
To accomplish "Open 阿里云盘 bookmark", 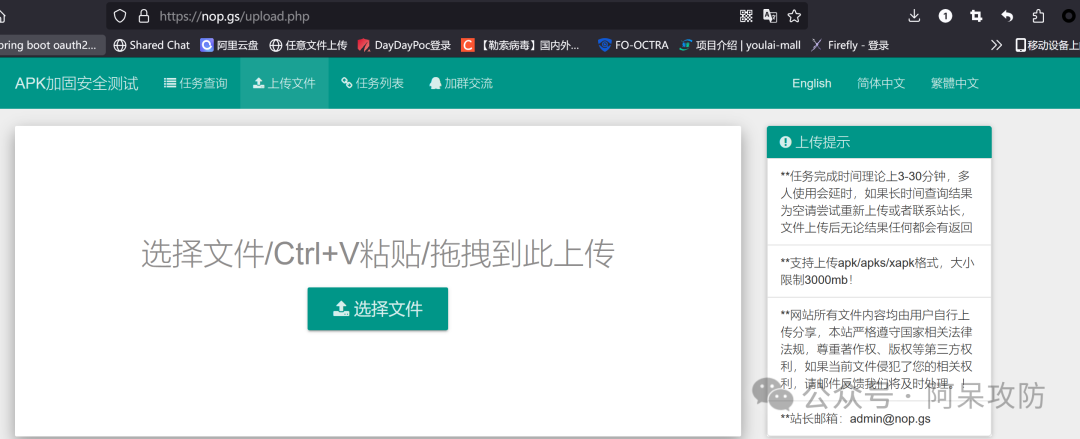I will [x=229, y=45].
